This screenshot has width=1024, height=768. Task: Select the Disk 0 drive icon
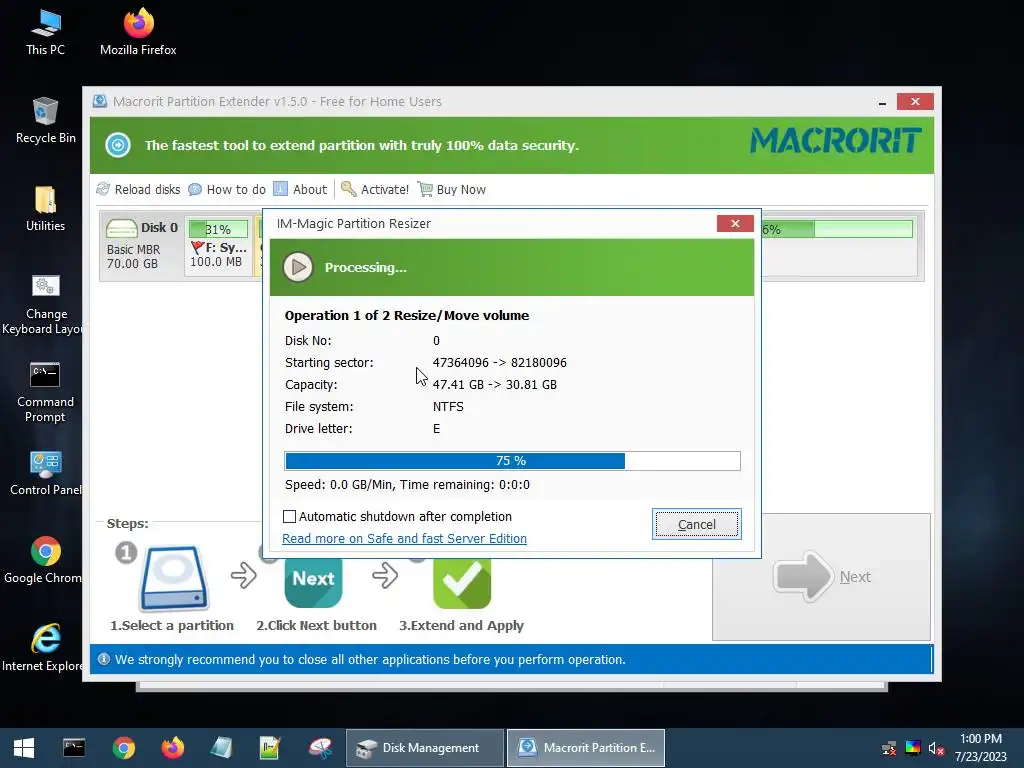(121, 228)
